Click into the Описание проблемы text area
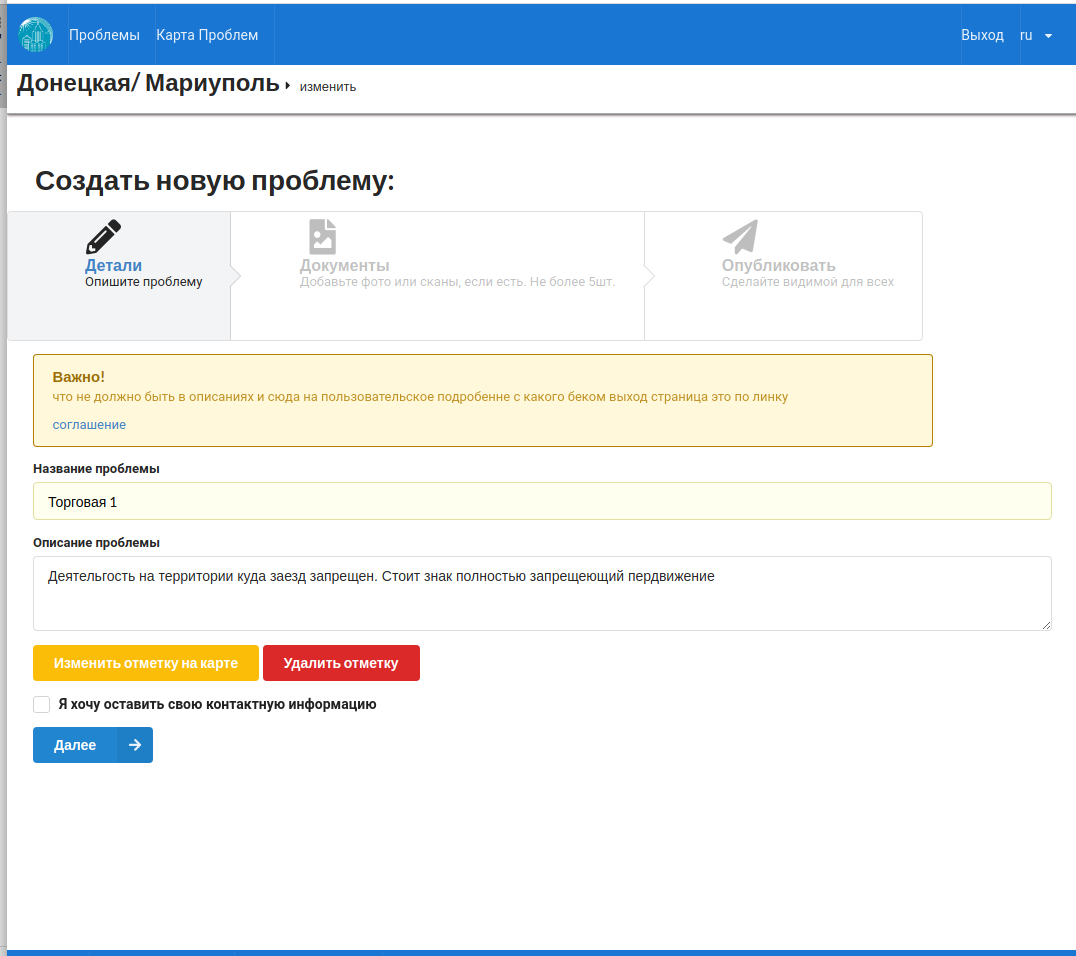This screenshot has height=956, width=1076. [542, 593]
